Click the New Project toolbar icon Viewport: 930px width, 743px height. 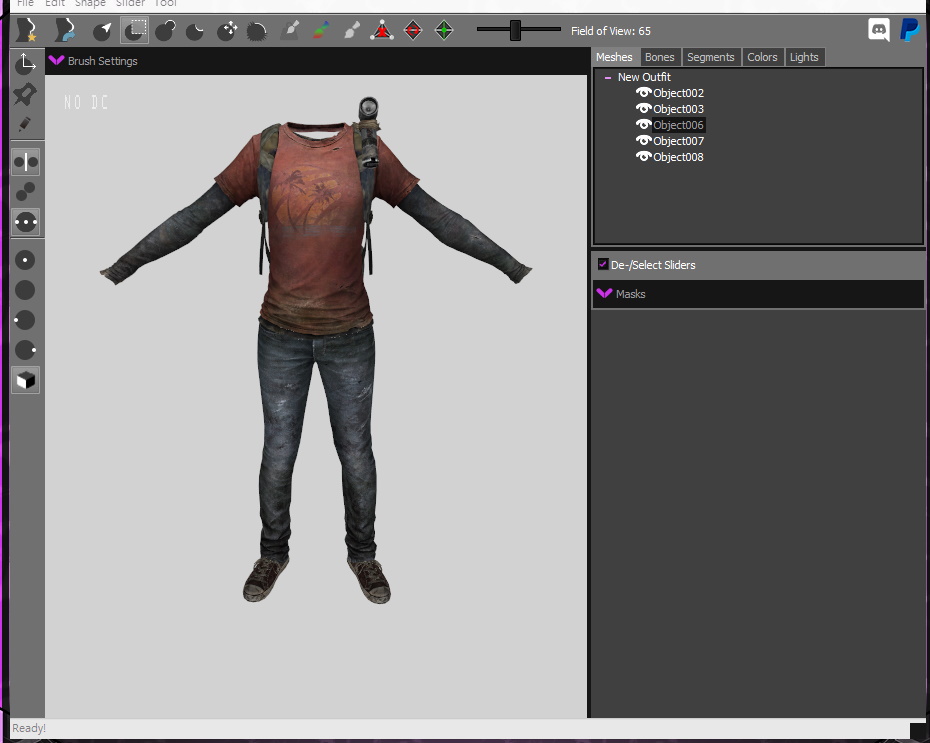click(x=26, y=30)
